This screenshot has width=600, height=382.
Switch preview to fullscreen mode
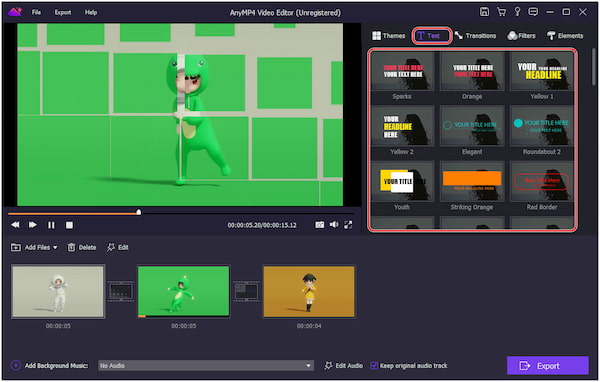348,225
